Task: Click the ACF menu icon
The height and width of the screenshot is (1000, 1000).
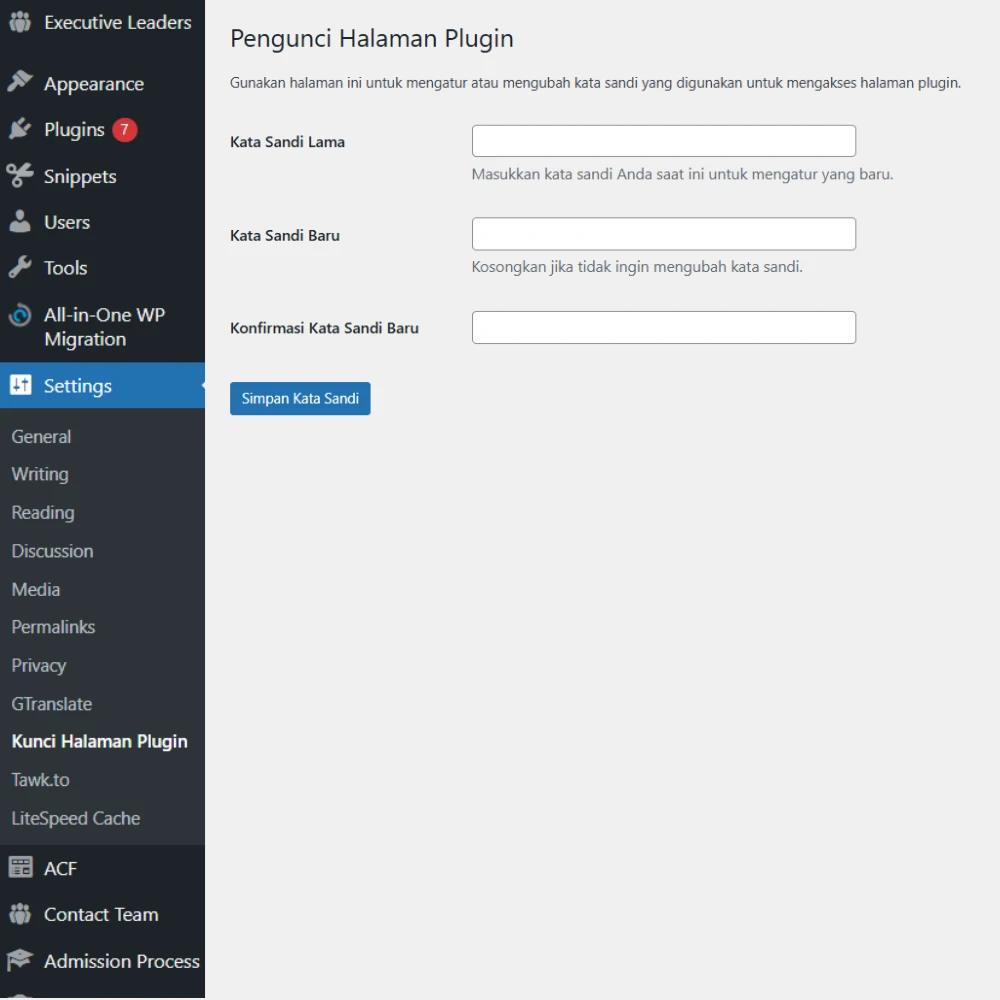Action: coord(20,868)
